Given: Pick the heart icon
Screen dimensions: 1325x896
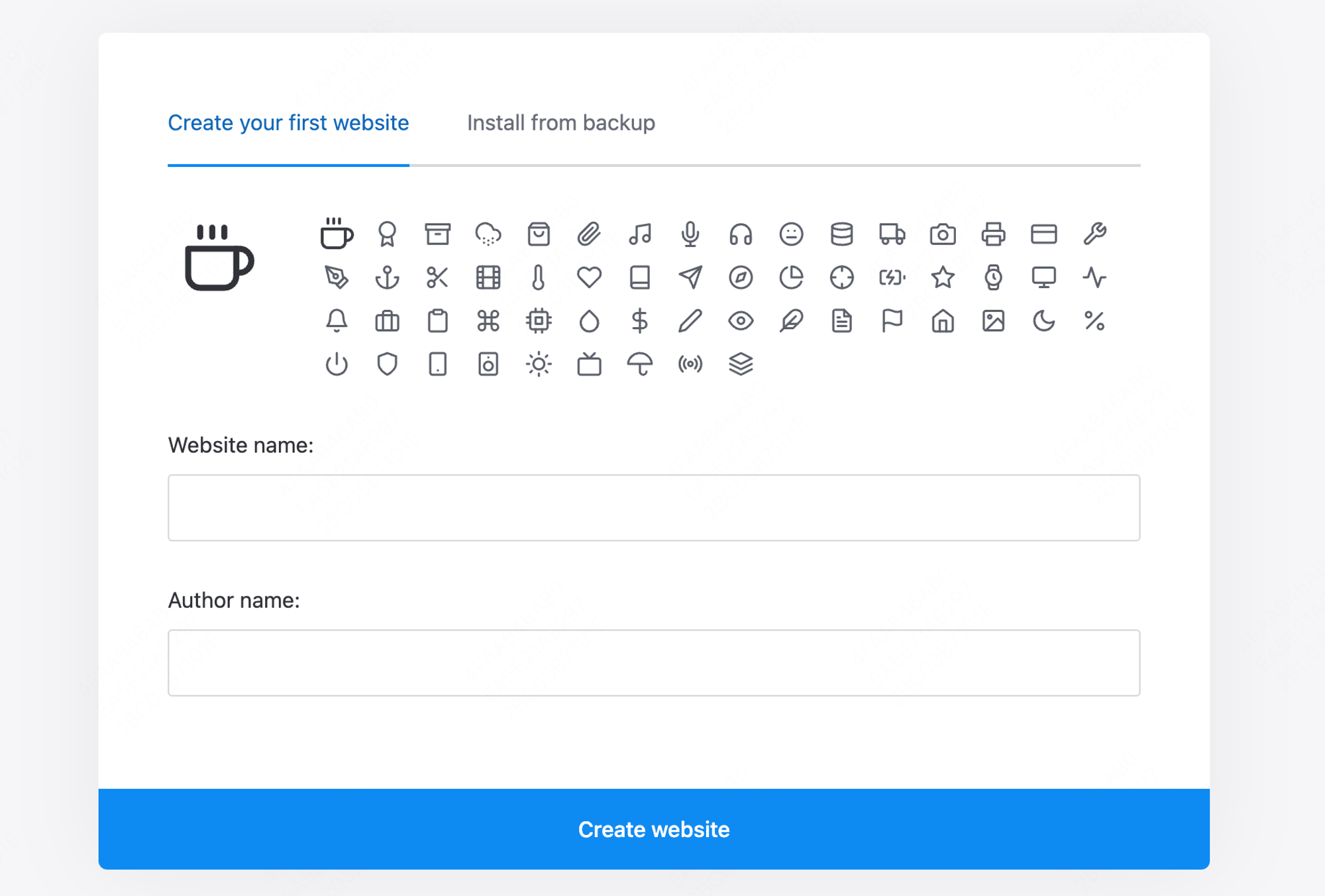Looking at the screenshot, I should (589, 277).
